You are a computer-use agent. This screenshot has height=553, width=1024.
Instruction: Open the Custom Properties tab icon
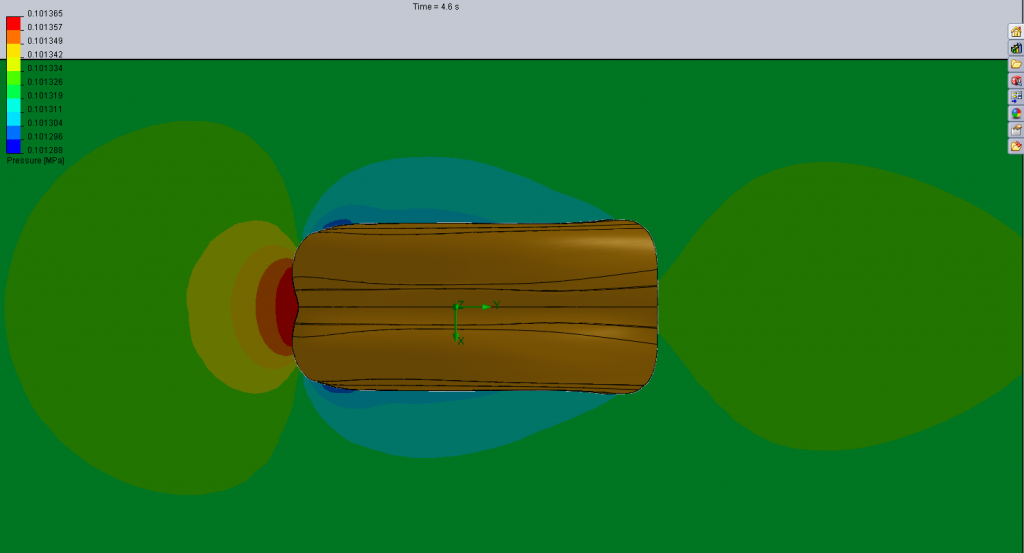point(1016,130)
